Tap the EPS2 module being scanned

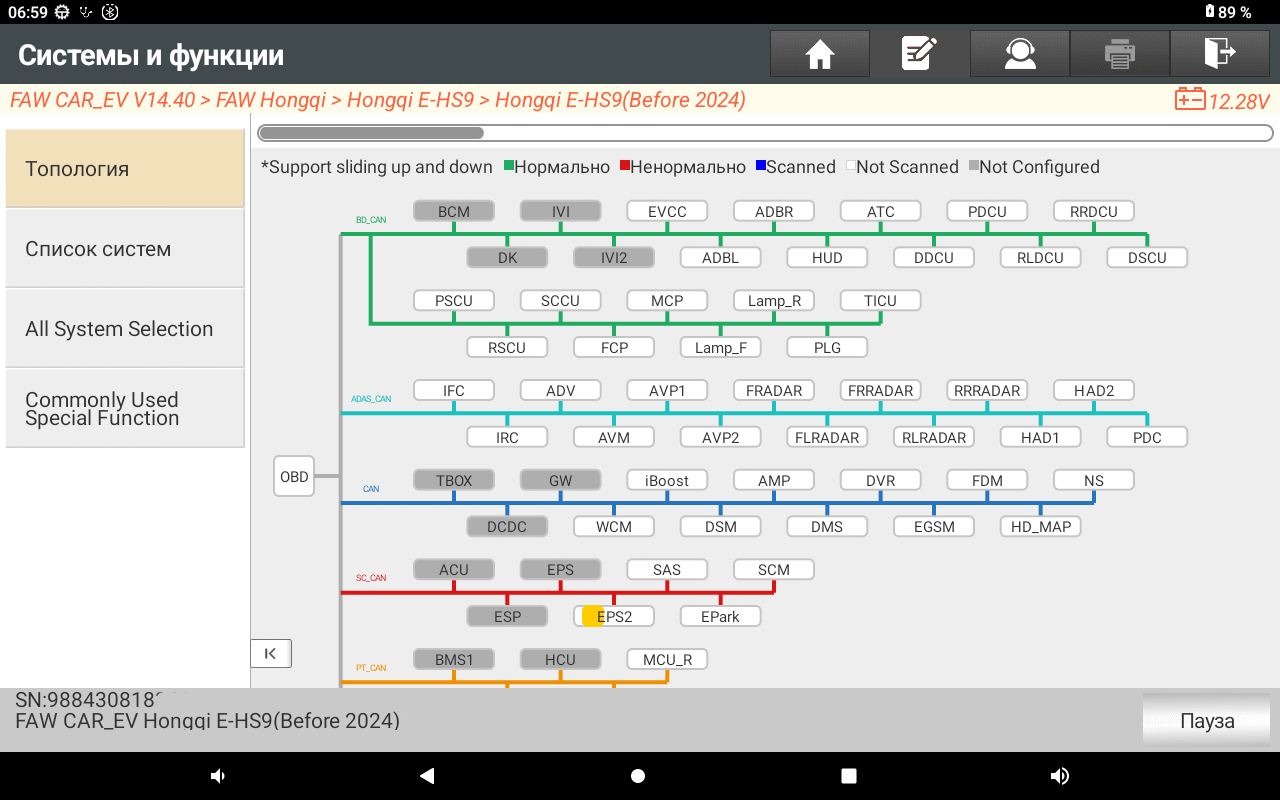point(614,616)
